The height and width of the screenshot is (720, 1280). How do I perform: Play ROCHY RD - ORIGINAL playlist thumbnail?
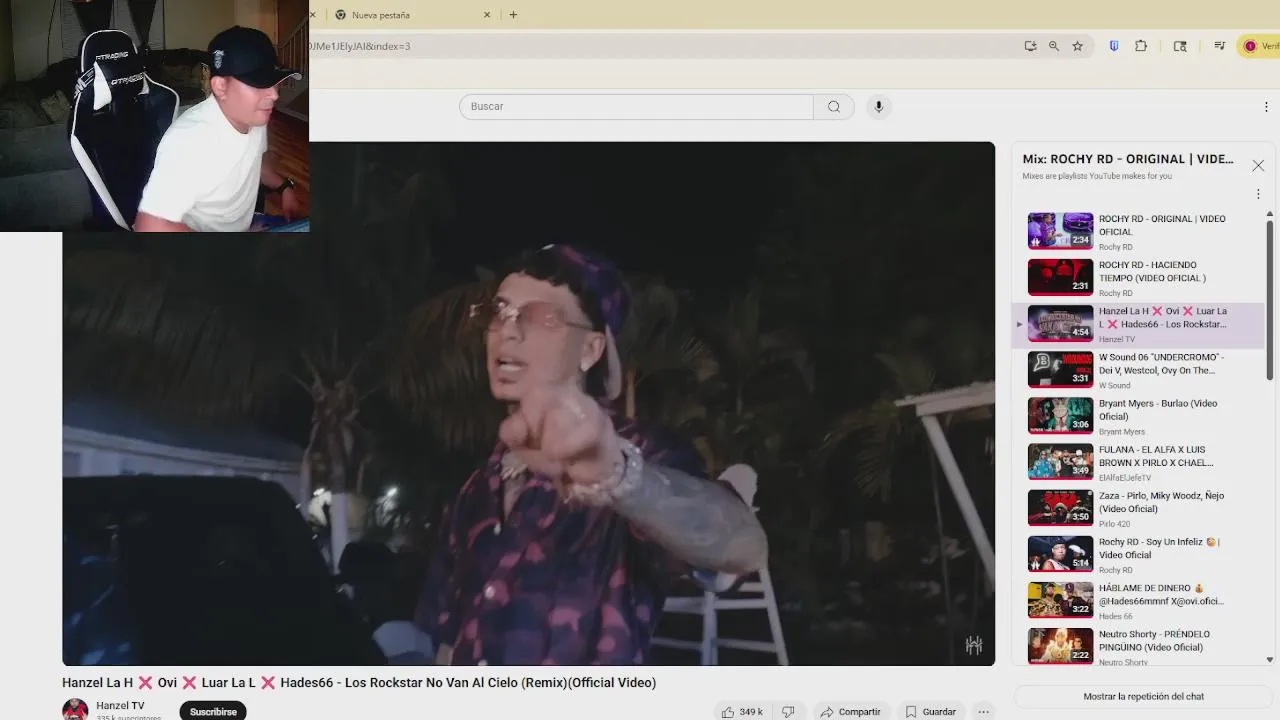(1060, 231)
